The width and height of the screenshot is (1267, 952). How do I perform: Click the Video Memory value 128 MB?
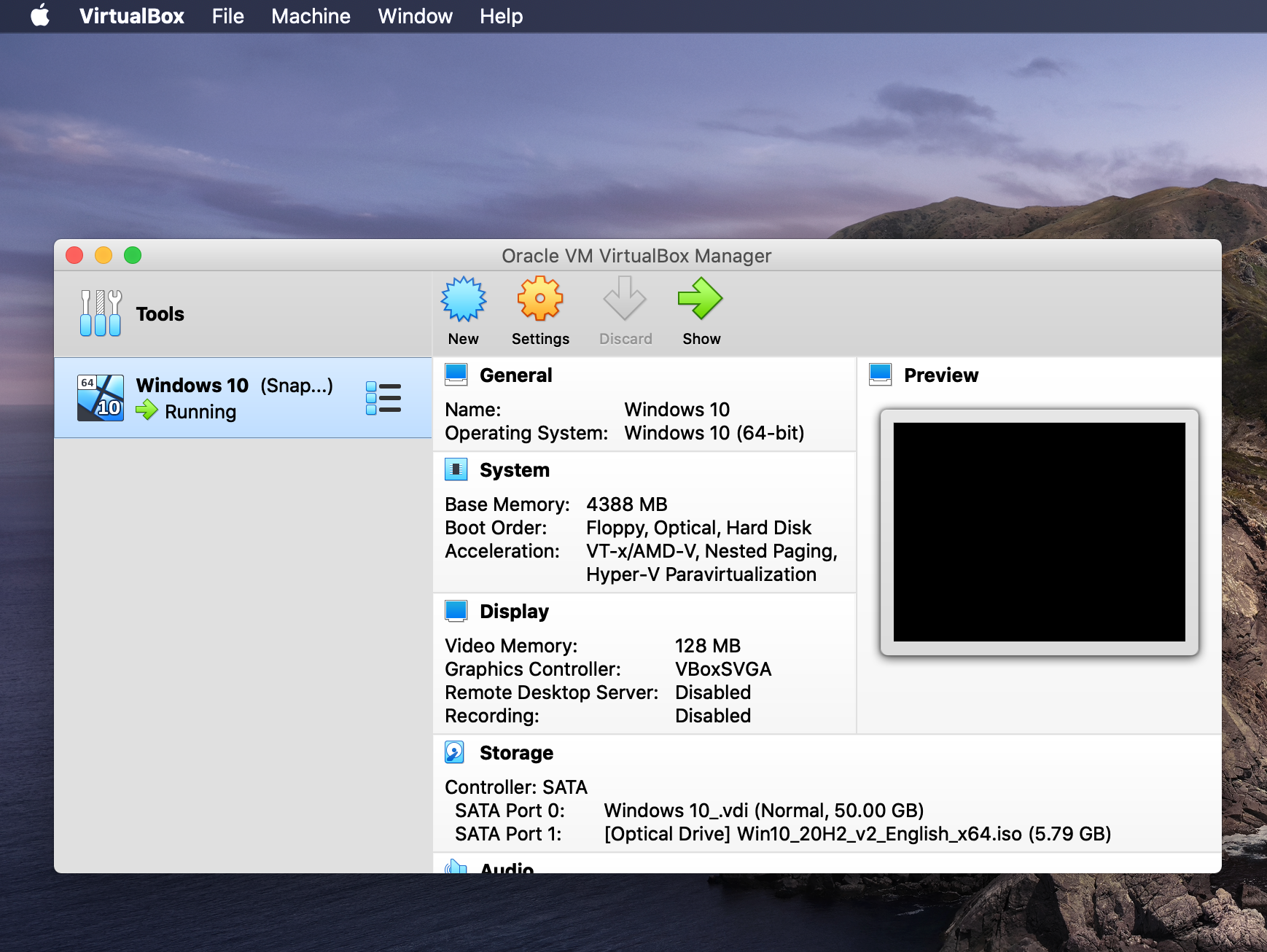tap(707, 646)
